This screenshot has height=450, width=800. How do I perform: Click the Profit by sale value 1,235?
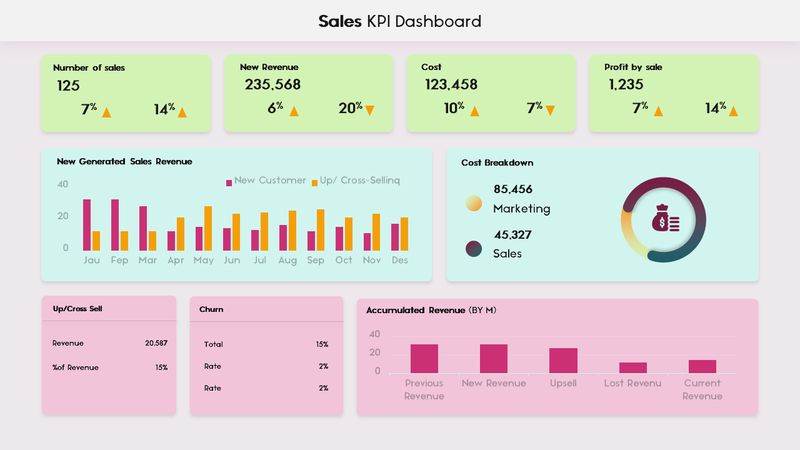point(626,84)
